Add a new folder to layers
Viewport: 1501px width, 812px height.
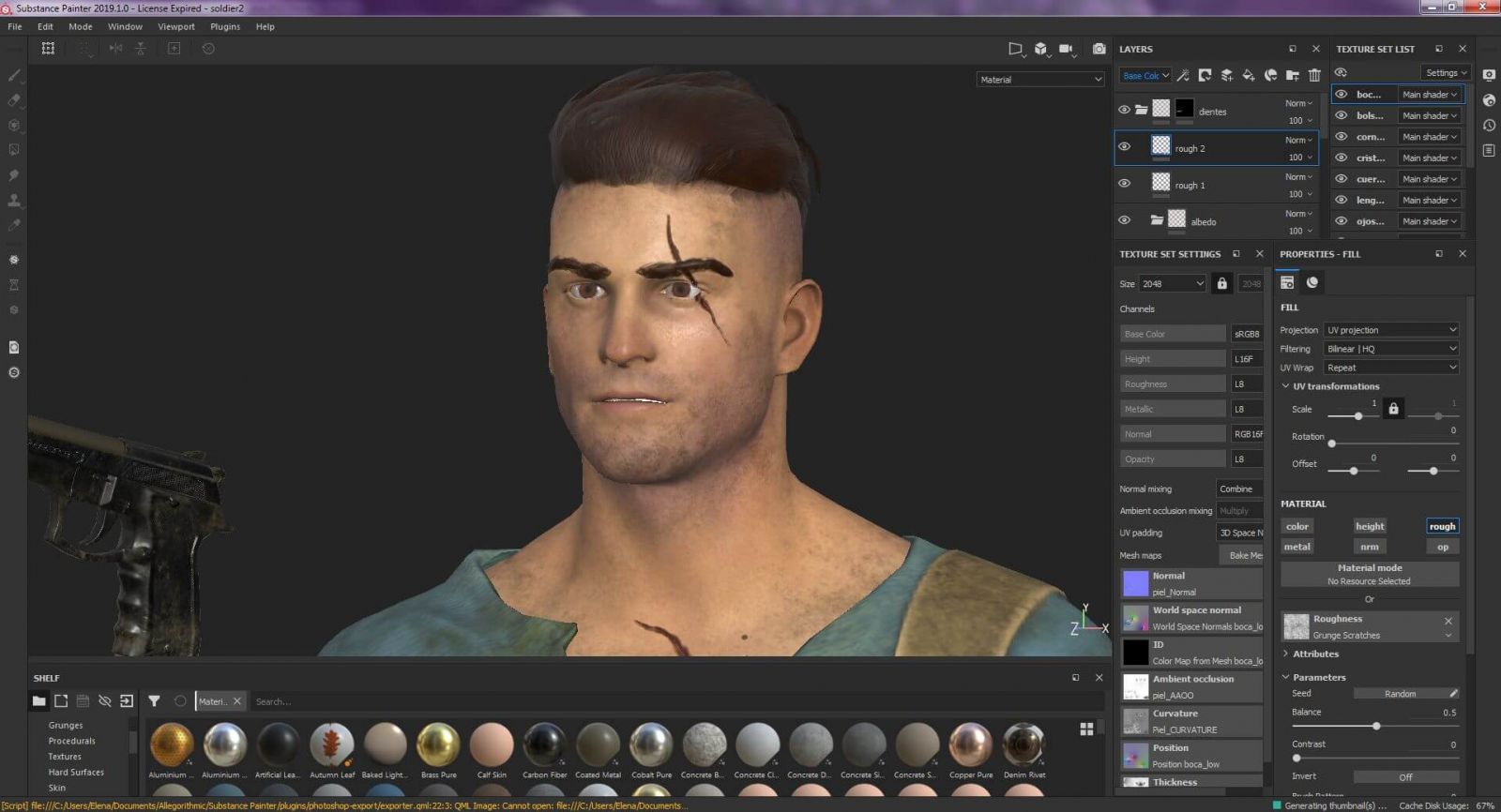1293,75
